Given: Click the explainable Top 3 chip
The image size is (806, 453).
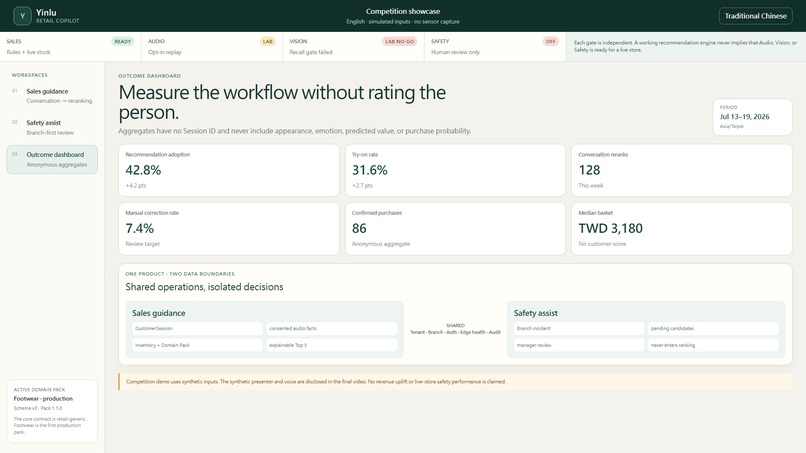Looking at the screenshot, I should click(332, 345).
